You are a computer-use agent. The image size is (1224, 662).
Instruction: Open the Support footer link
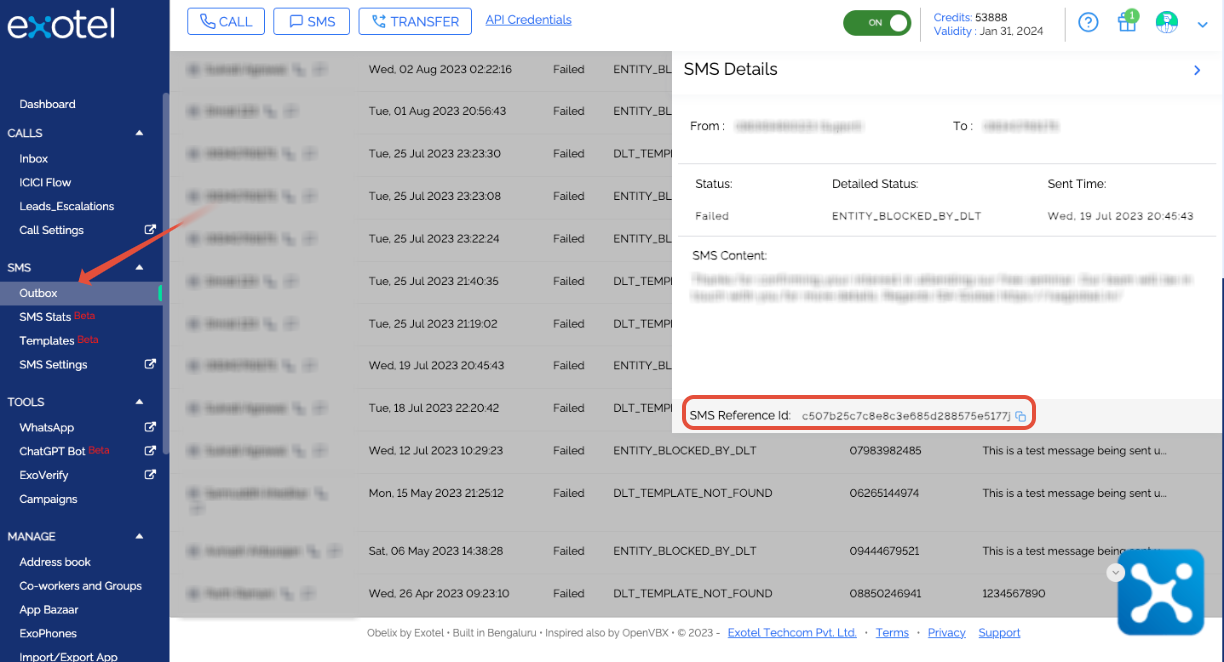click(x=999, y=633)
